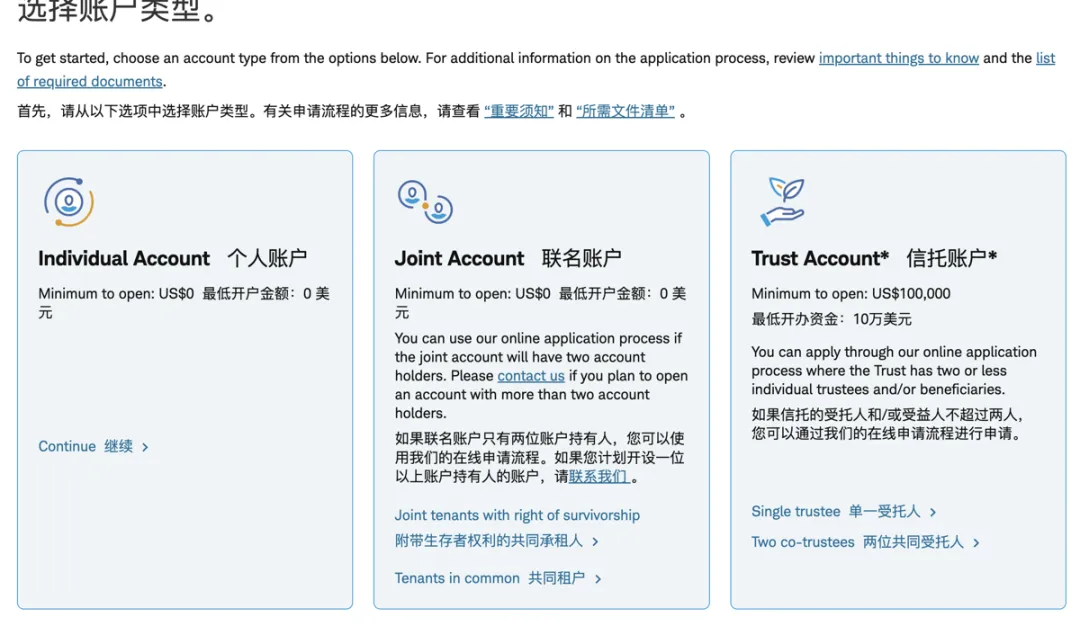
Task: Open the important things to know link
Action: (898, 59)
